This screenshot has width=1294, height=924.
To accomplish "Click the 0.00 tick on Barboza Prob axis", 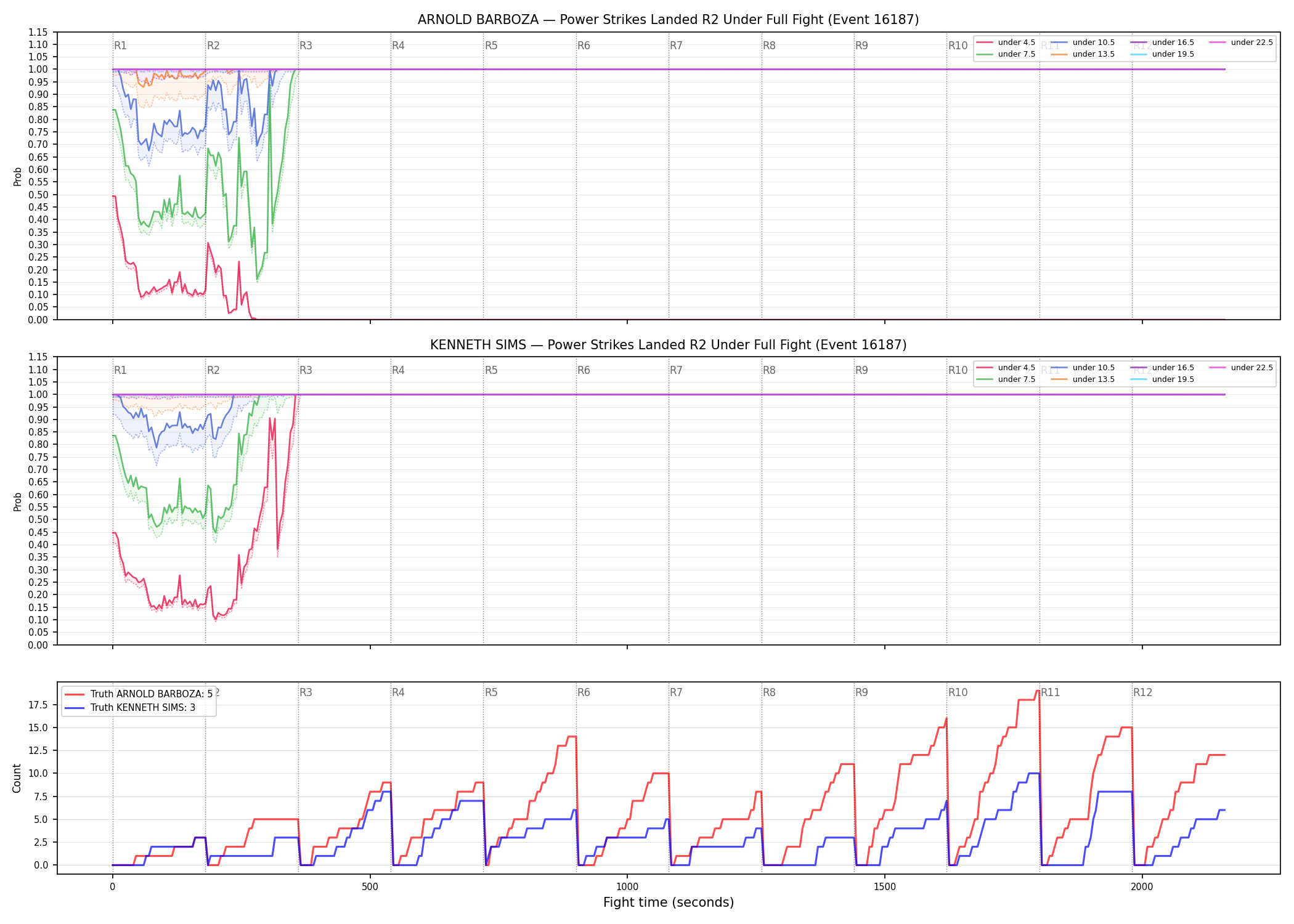I will point(38,320).
